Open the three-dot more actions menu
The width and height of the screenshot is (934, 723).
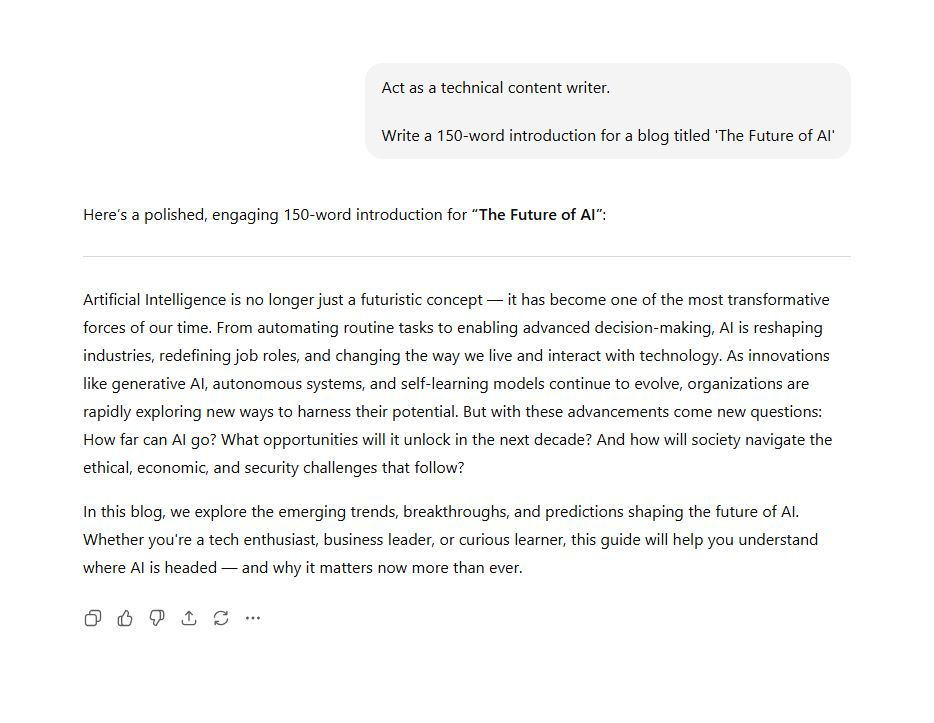pos(253,618)
